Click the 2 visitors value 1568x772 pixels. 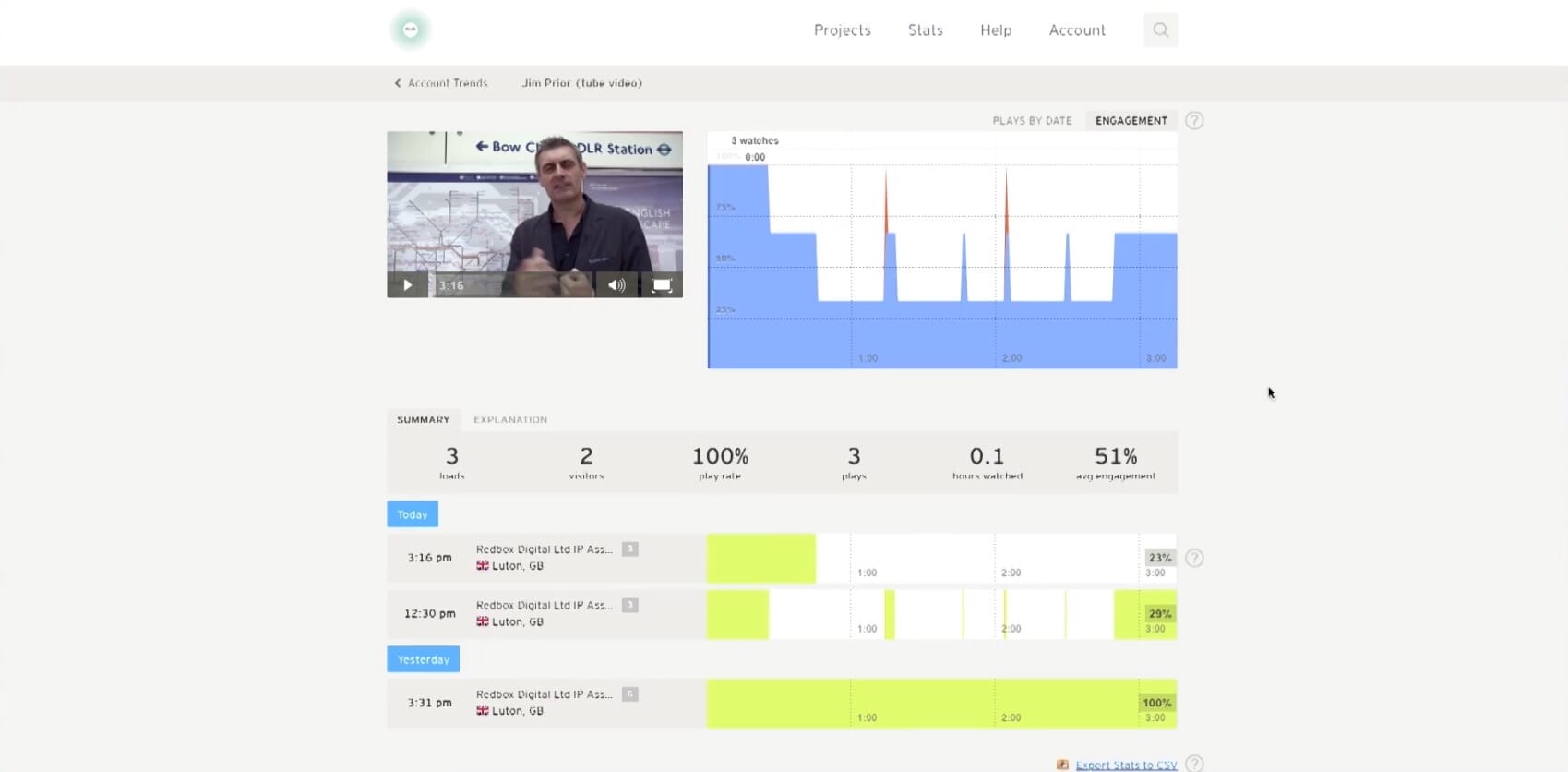(x=586, y=456)
